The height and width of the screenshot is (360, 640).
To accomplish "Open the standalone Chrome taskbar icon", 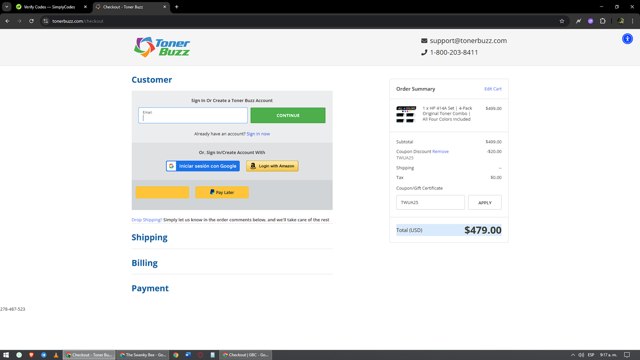I will click(176, 355).
